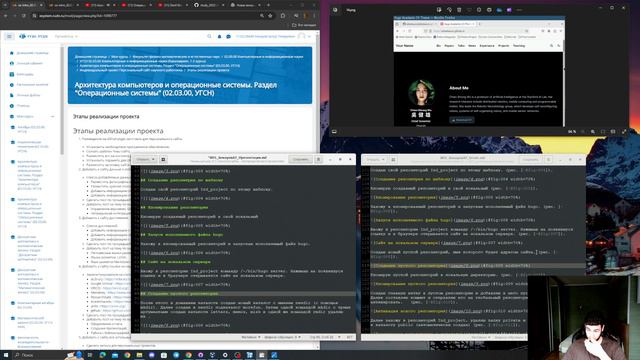Click 'Открыть' in the left gedit window
The height and width of the screenshot is (360, 640).
142,159
